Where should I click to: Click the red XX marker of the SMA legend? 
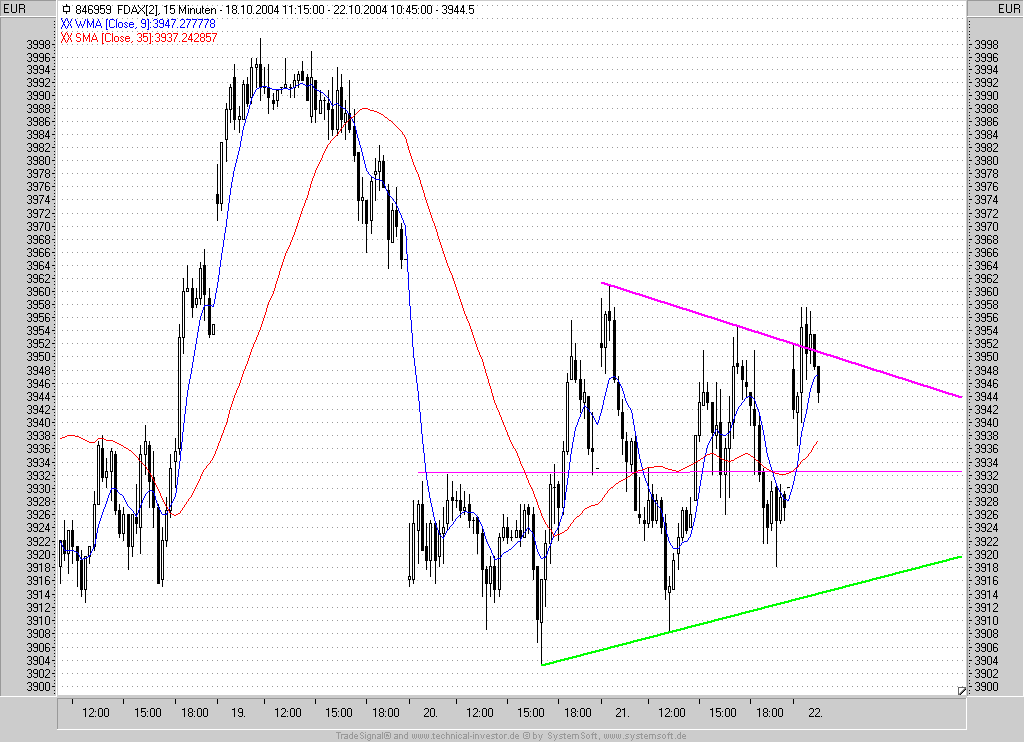pos(66,37)
